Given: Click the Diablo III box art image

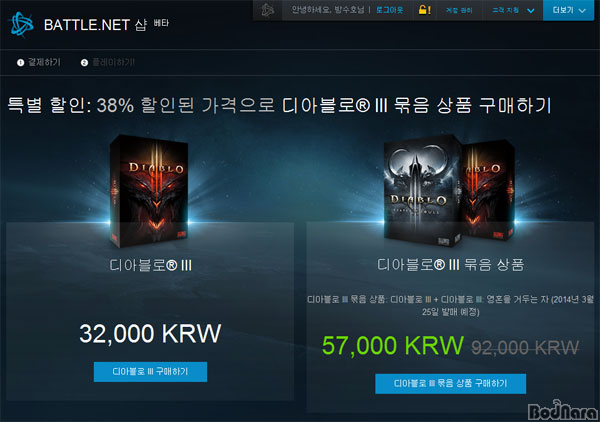Looking at the screenshot, I should pyautogui.click(x=149, y=191).
